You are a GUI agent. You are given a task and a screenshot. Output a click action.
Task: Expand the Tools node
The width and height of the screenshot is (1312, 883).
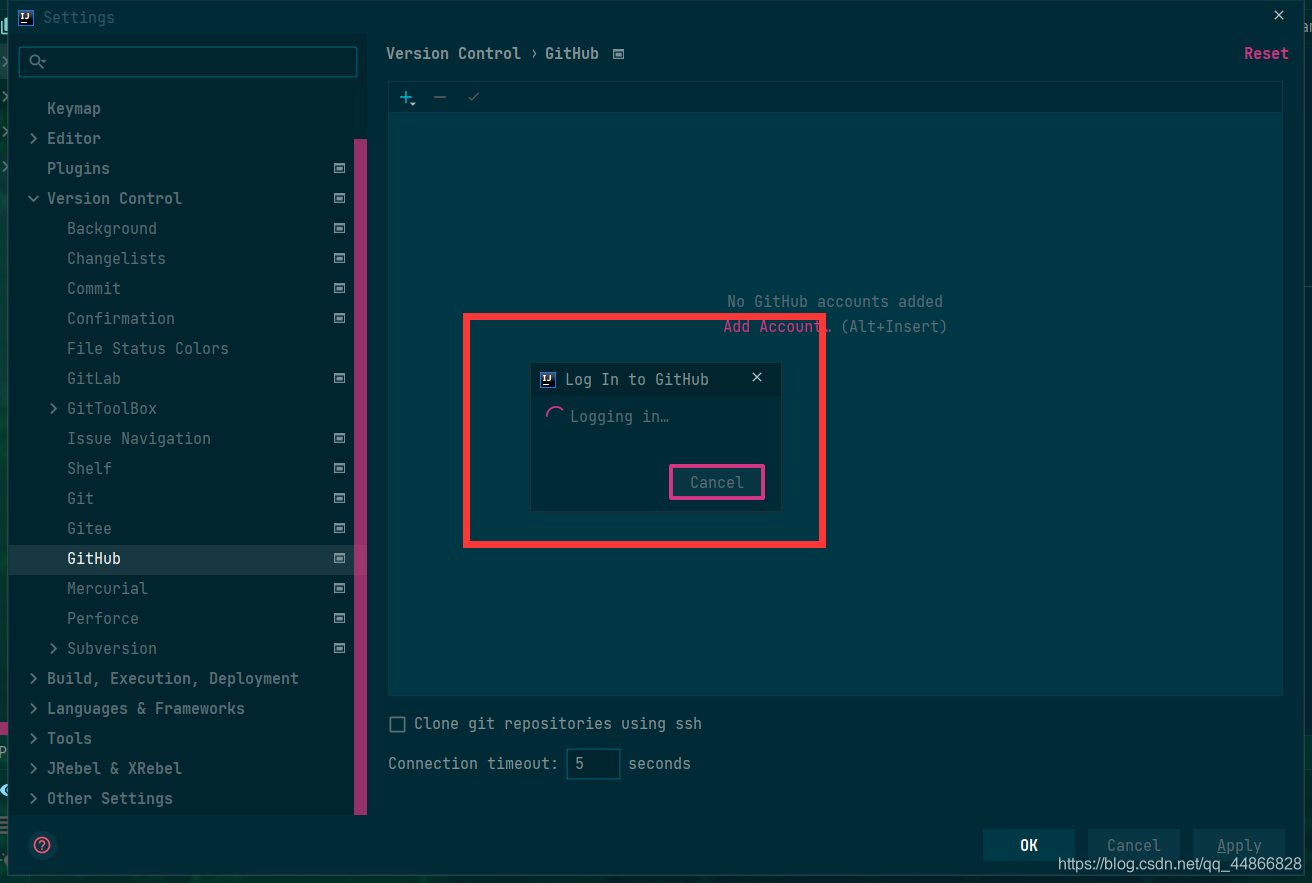[34, 738]
